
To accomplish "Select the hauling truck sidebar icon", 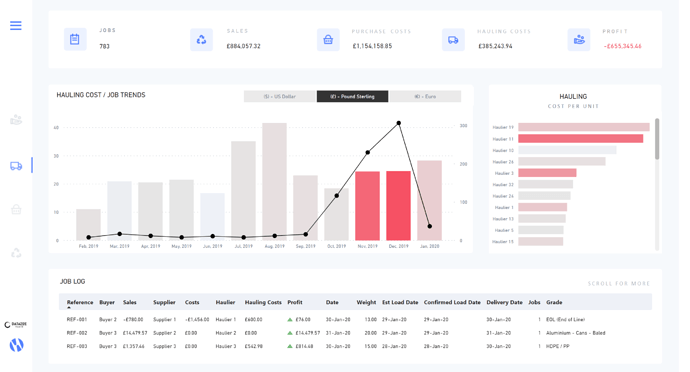I will tap(16, 166).
